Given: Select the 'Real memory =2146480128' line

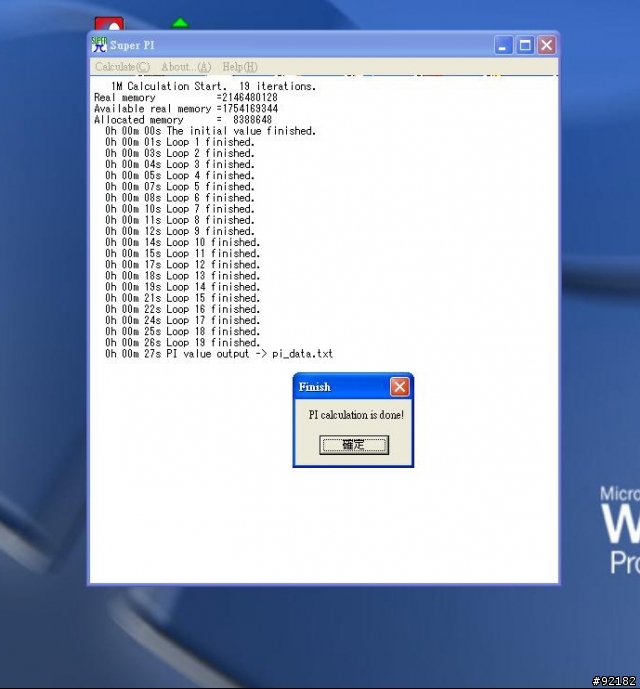Looking at the screenshot, I should tap(185, 98).
